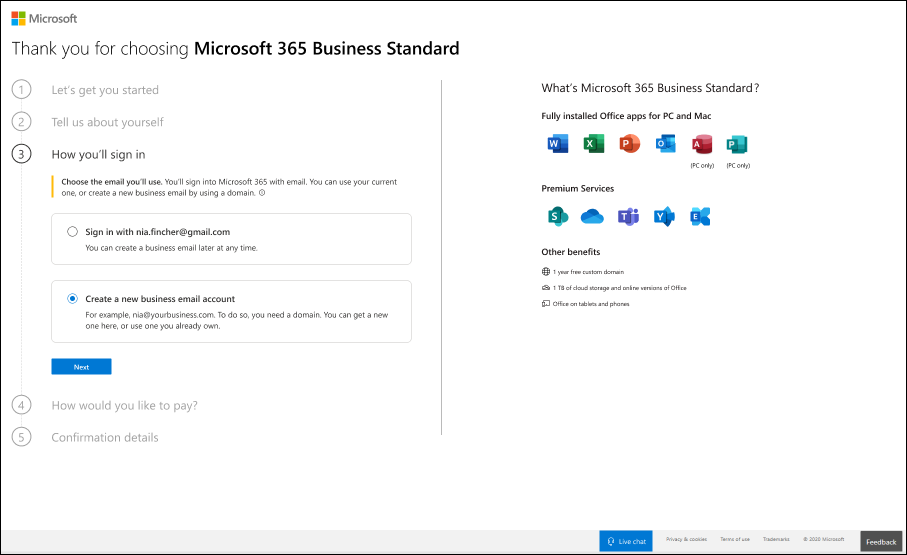Click the Yammer service icon
The width and height of the screenshot is (907, 555).
664,216
